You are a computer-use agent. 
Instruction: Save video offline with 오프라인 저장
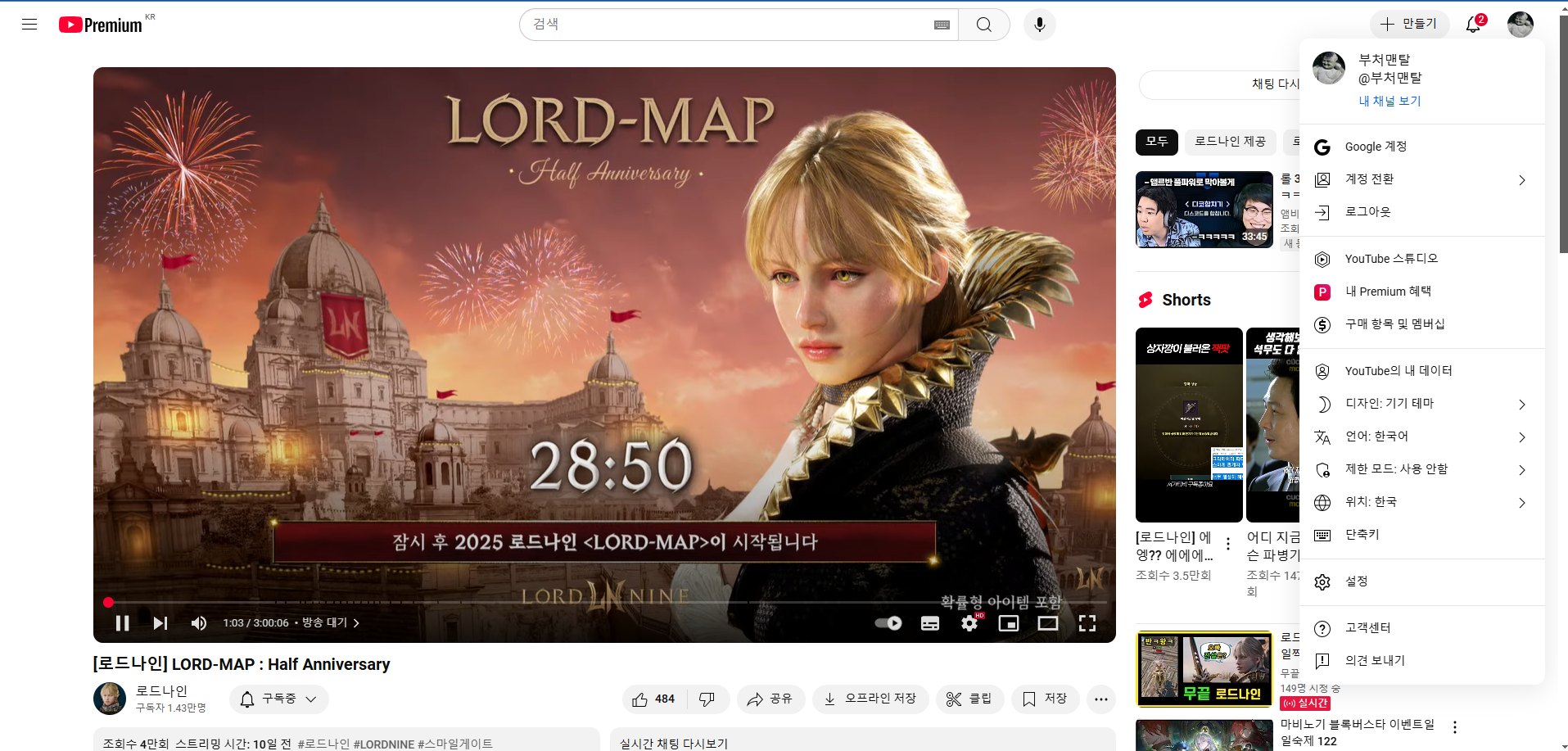pyautogui.click(x=870, y=699)
